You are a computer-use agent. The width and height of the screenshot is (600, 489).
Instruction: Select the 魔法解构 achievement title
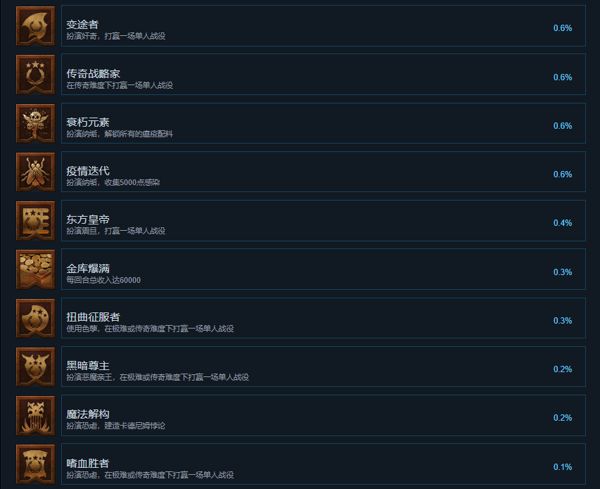(x=88, y=414)
